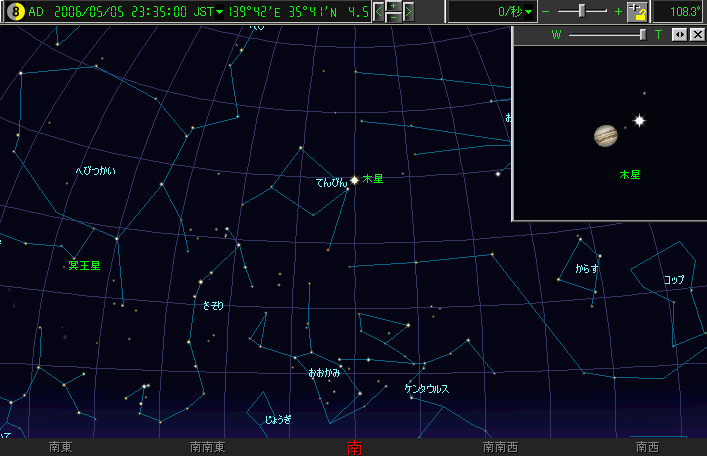707x456 pixels.
Task: Click the red 南 compass direction marker
Action: [354, 447]
